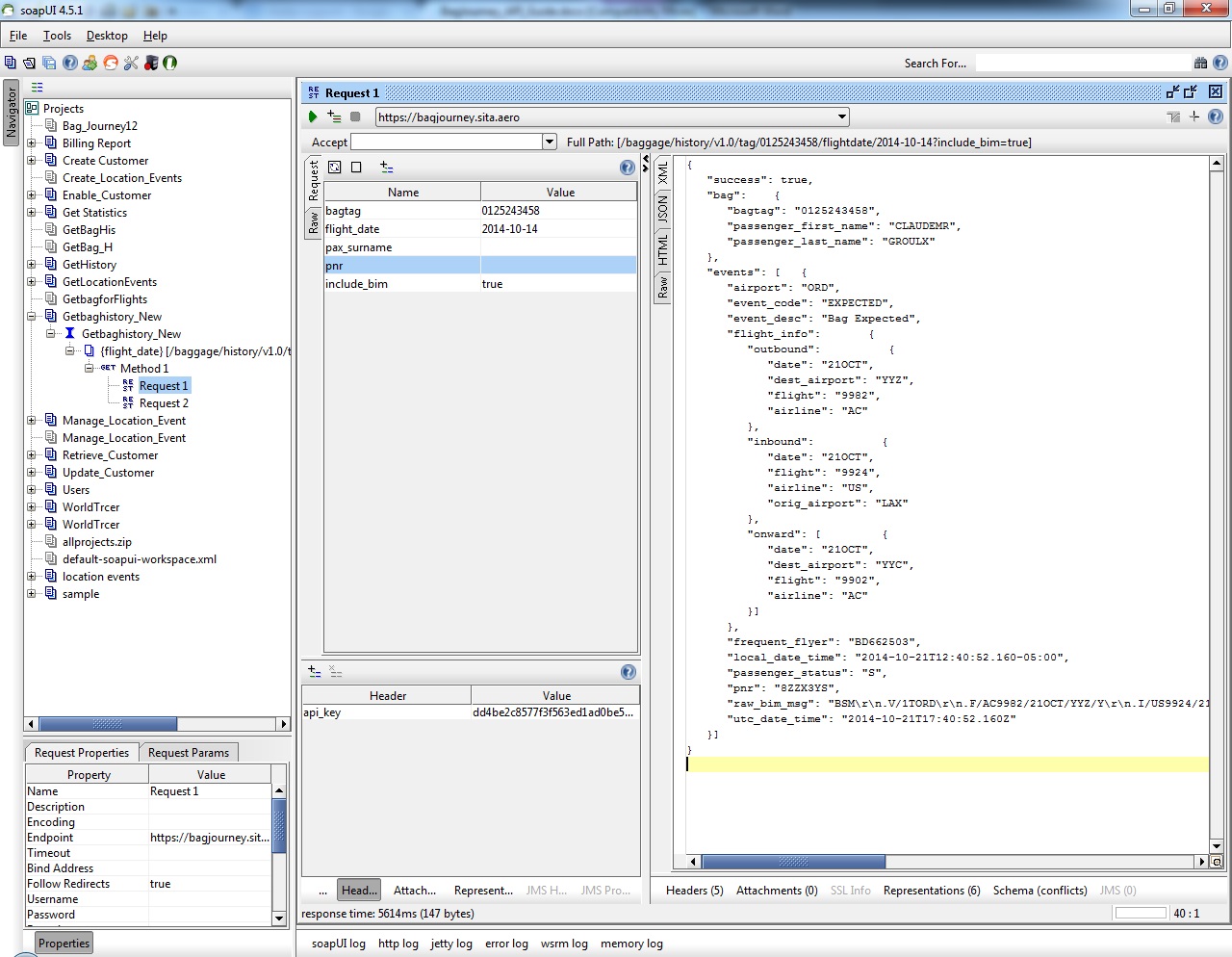Expand the Enable_Customer project node
The width and height of the screenshot is (1232, 957).
(32, 194)
